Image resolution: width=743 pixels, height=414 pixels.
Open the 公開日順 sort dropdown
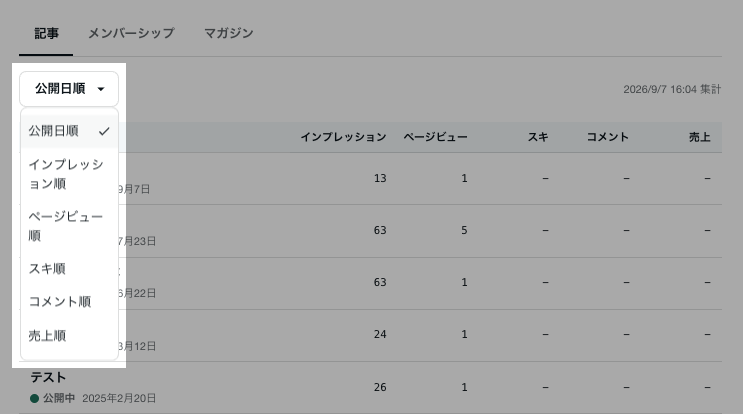(x=69, y=89)
